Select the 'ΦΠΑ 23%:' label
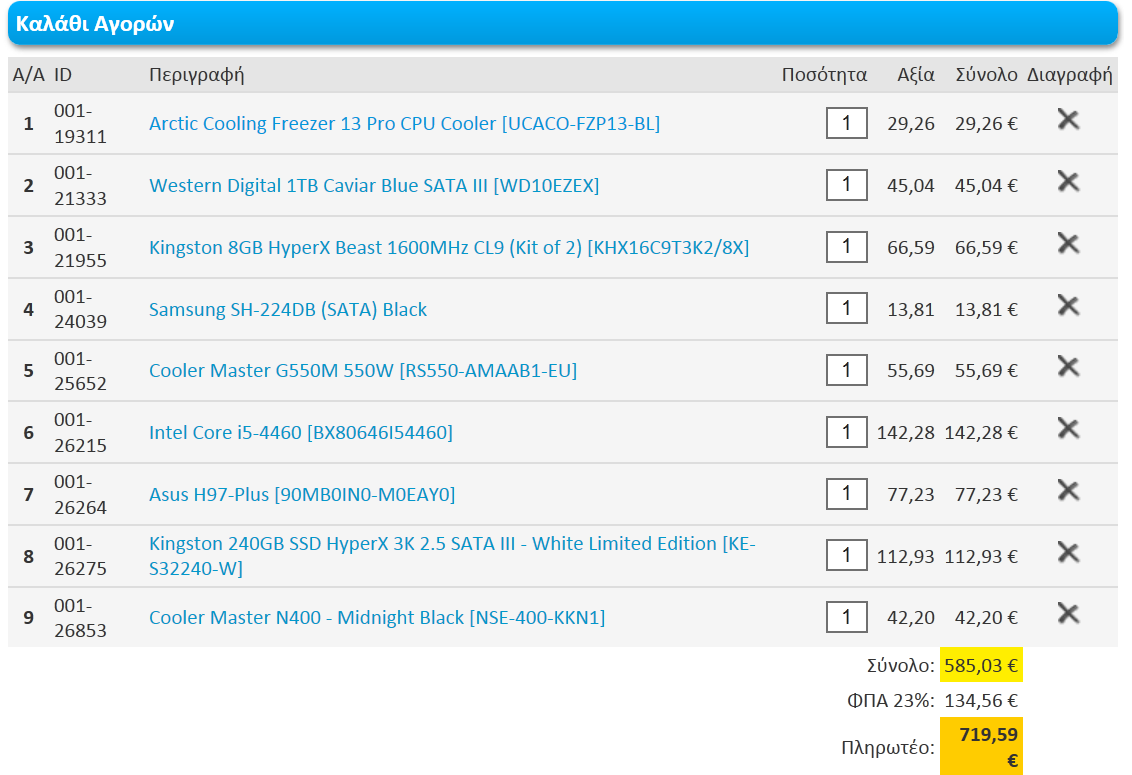This screenshot has width=1132, height=775. point(891,701)
